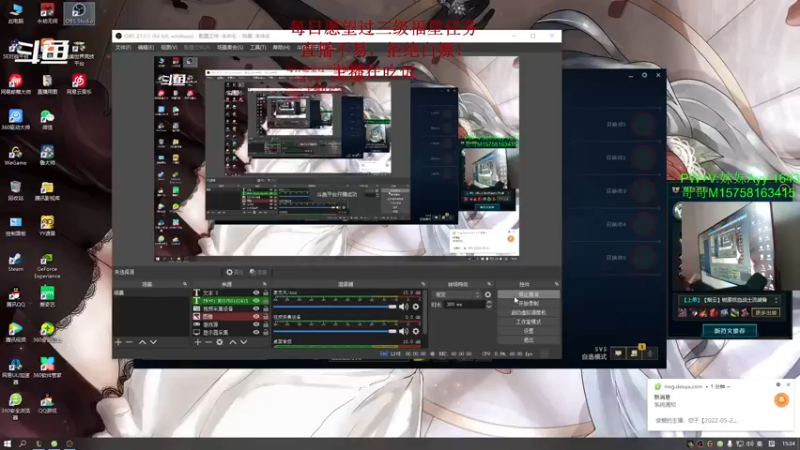Open settings gear in game client window
The width and height of the screenshot is (800, 450).
point(644,75)
